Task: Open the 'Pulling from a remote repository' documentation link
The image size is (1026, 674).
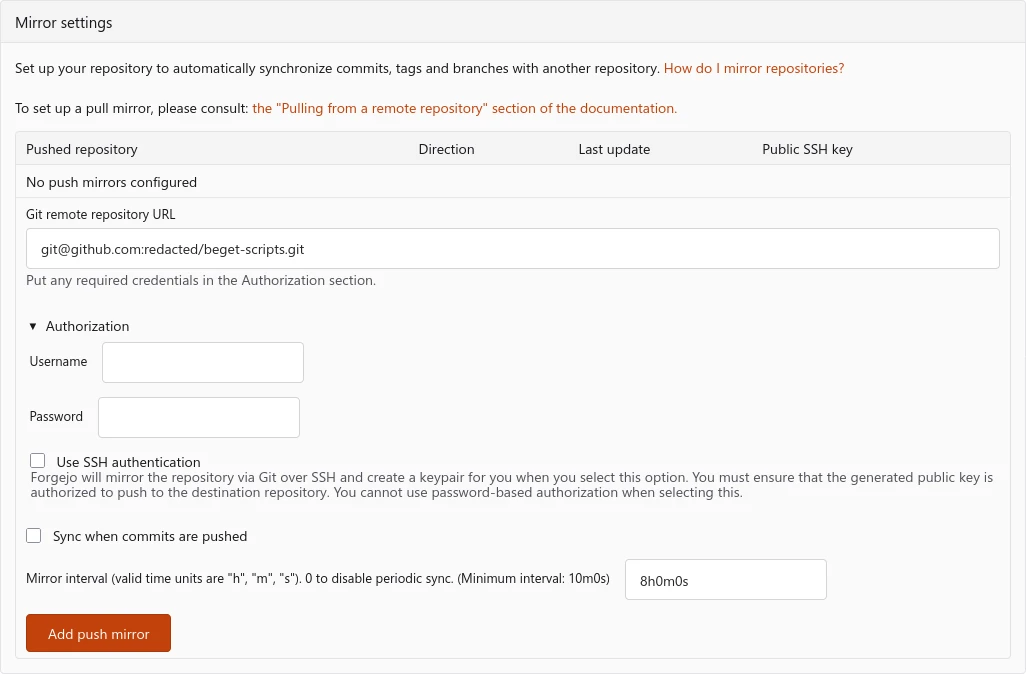Action: coord(464,108)
